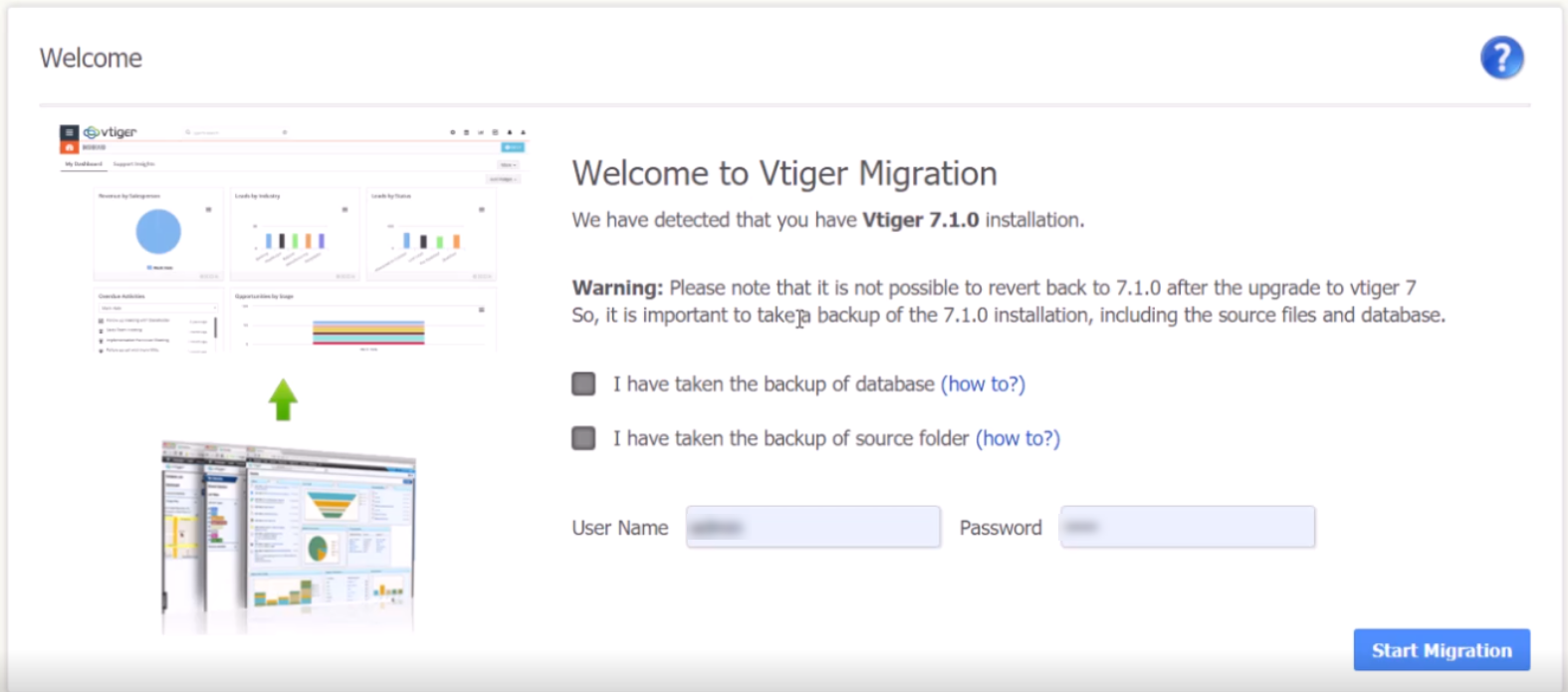
Task: Click the 'Welcome' page title
Action: 91,58
